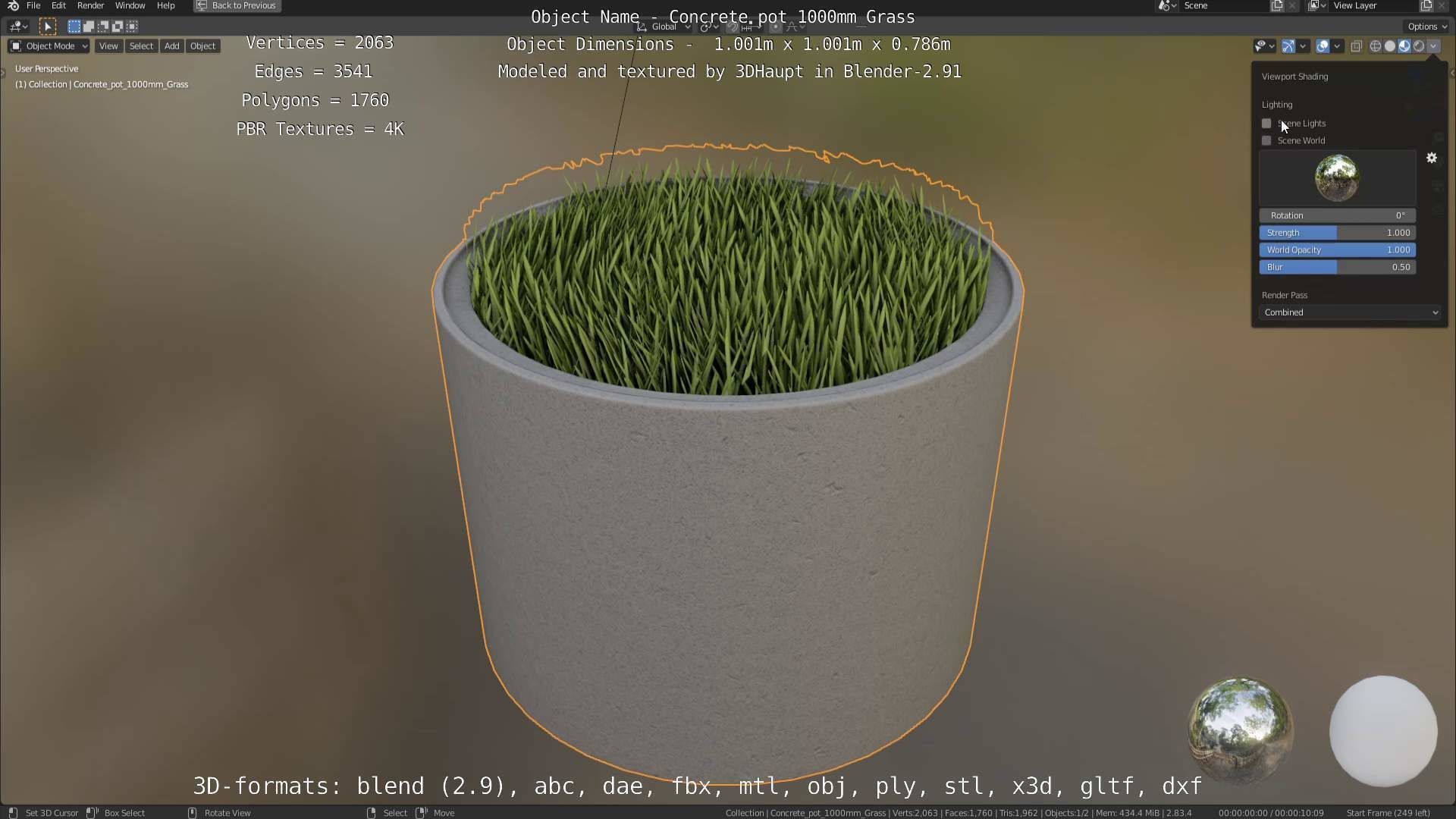The image size is (1456, 819).
Task: Toggle the show overlays button
Action: [x=1323, y=46]
